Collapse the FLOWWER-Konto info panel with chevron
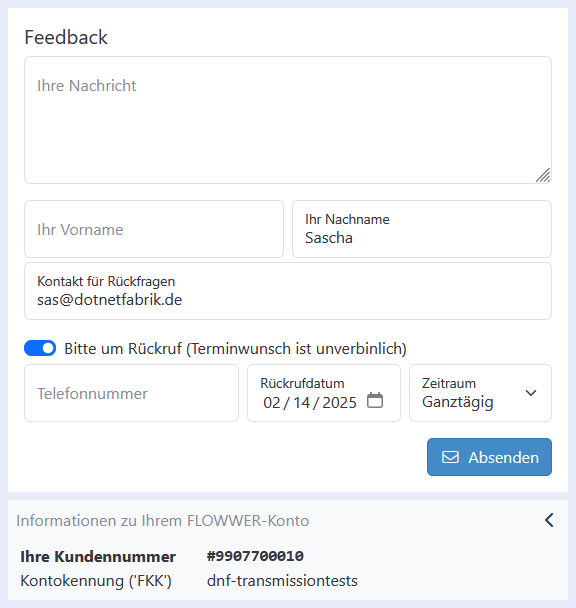Screen dimensions: 576x608 (549, 520)
